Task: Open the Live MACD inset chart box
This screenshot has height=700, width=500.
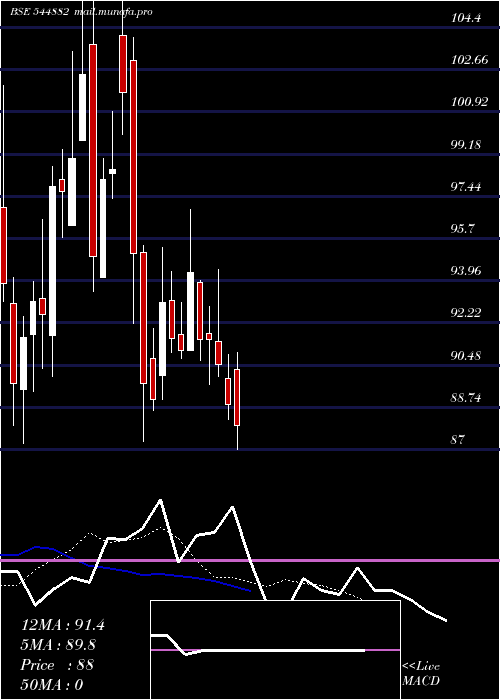Action: tap(275, 650)
